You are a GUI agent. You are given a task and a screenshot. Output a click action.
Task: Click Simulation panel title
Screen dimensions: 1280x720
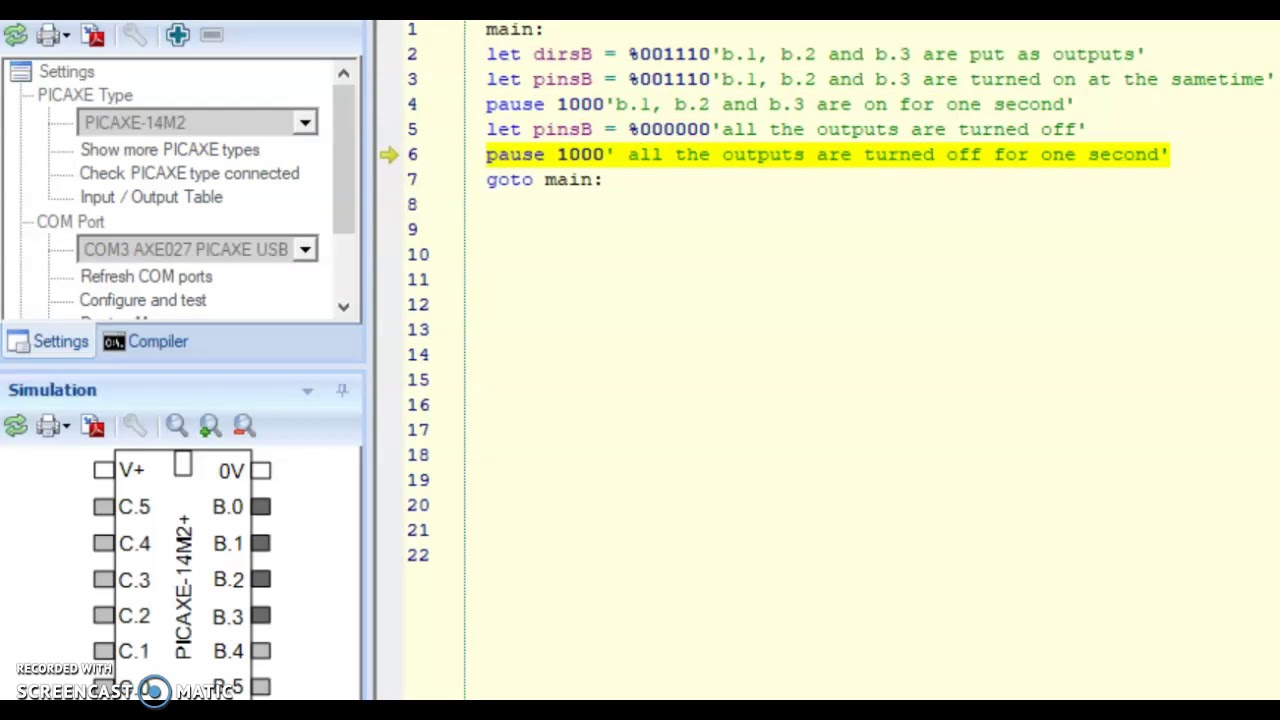53,390
